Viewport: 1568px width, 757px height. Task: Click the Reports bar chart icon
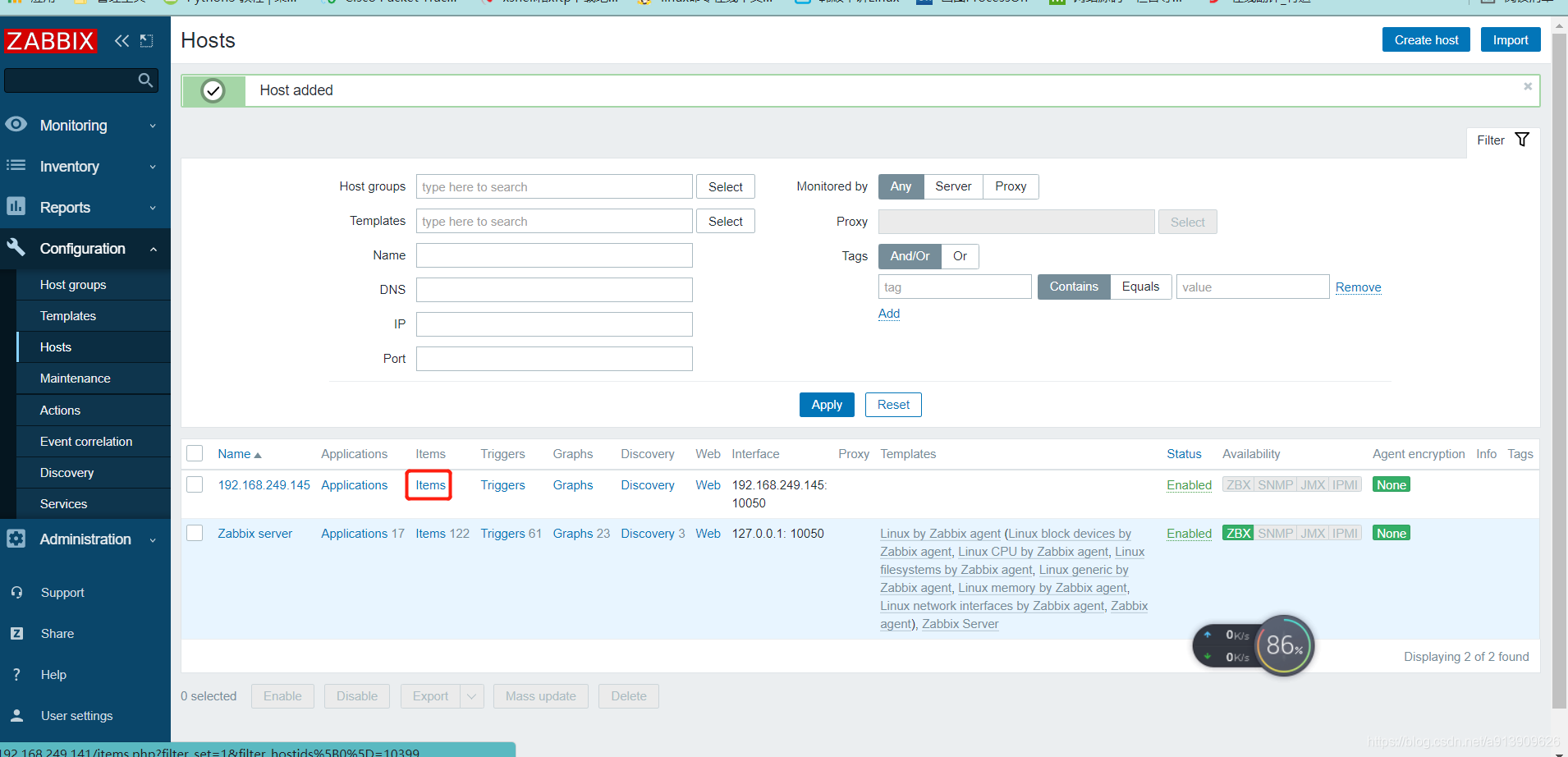[16, 206]
